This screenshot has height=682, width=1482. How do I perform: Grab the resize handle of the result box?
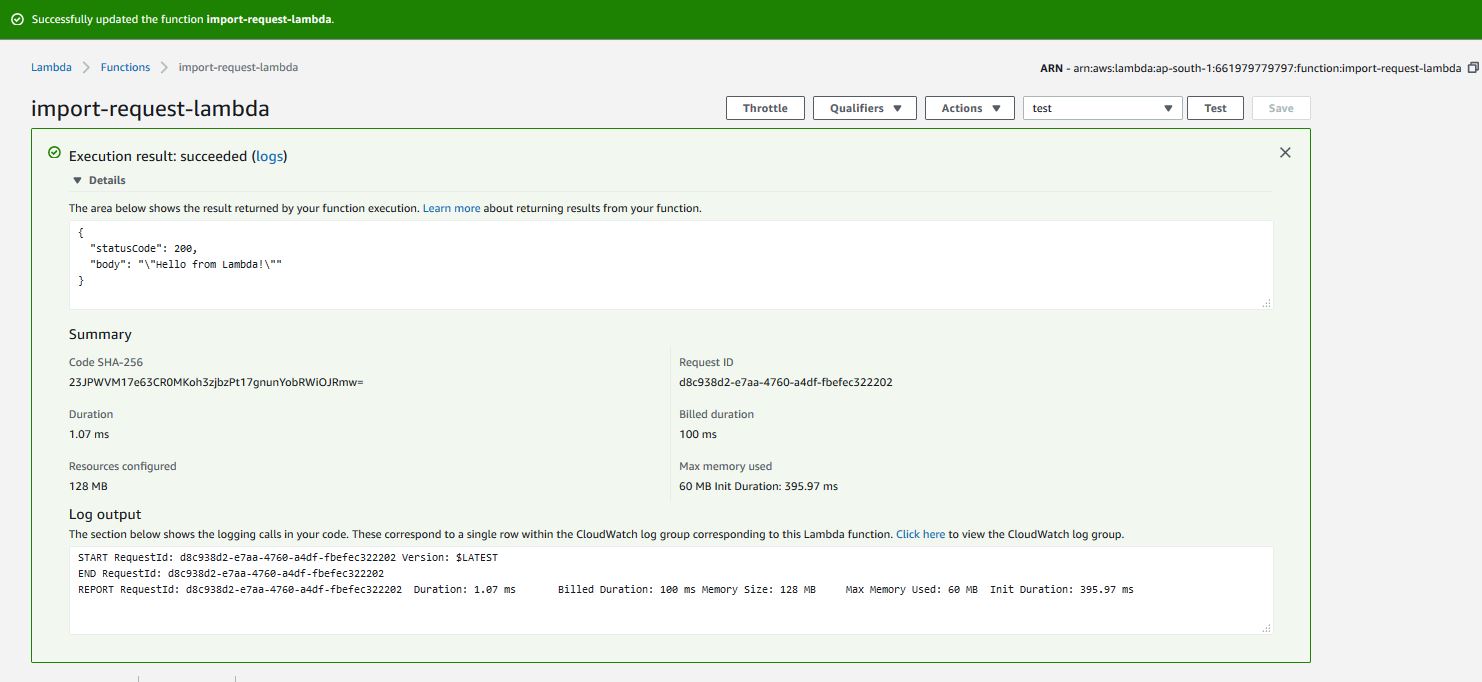[x=1267, y=303]
